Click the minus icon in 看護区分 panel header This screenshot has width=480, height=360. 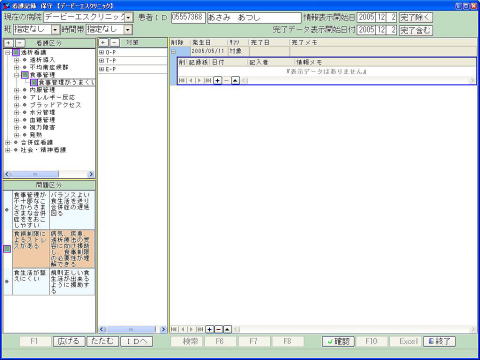(x=20, y=43)
